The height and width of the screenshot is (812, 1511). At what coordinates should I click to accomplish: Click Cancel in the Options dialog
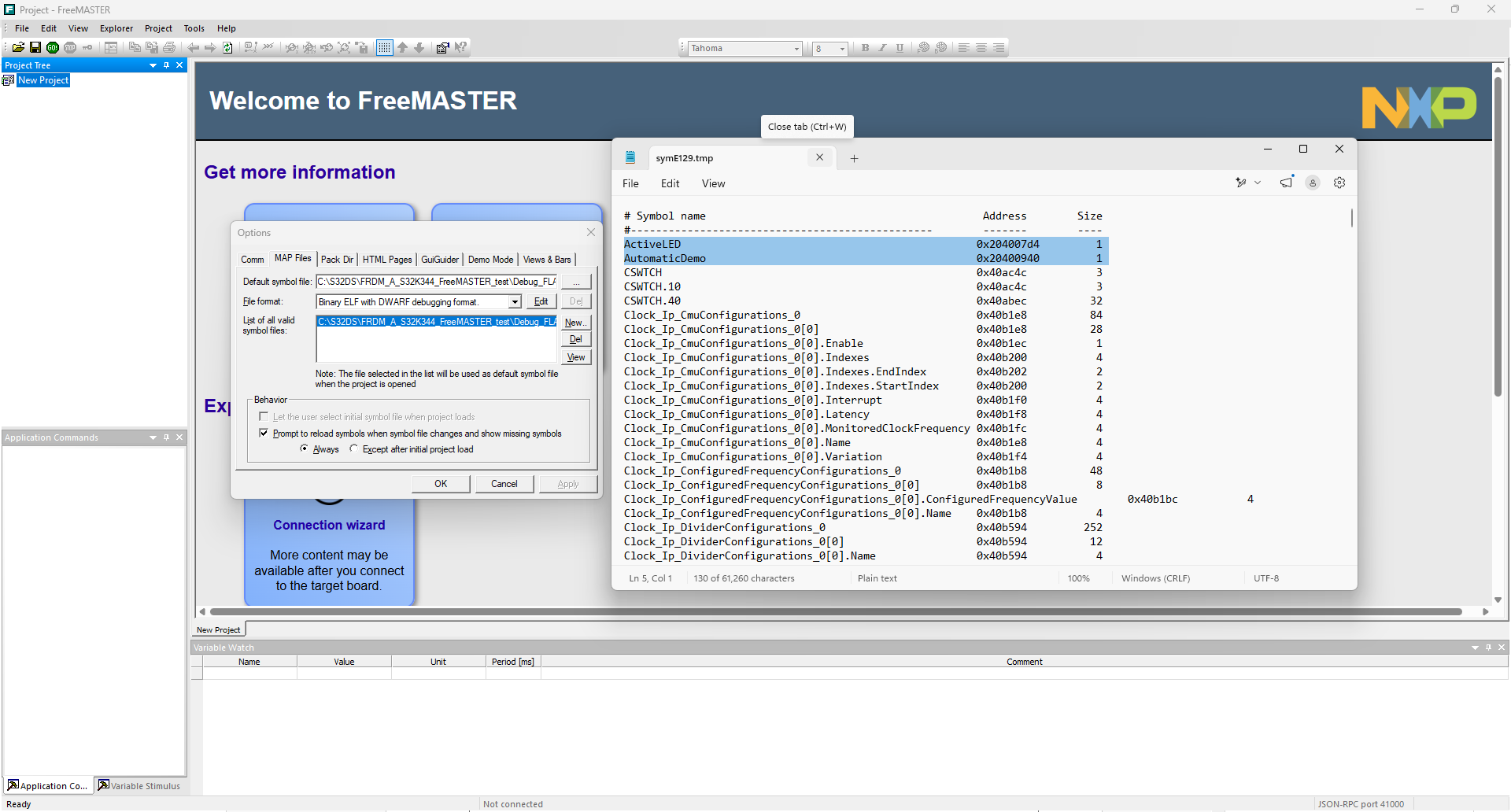pos(504,484)
